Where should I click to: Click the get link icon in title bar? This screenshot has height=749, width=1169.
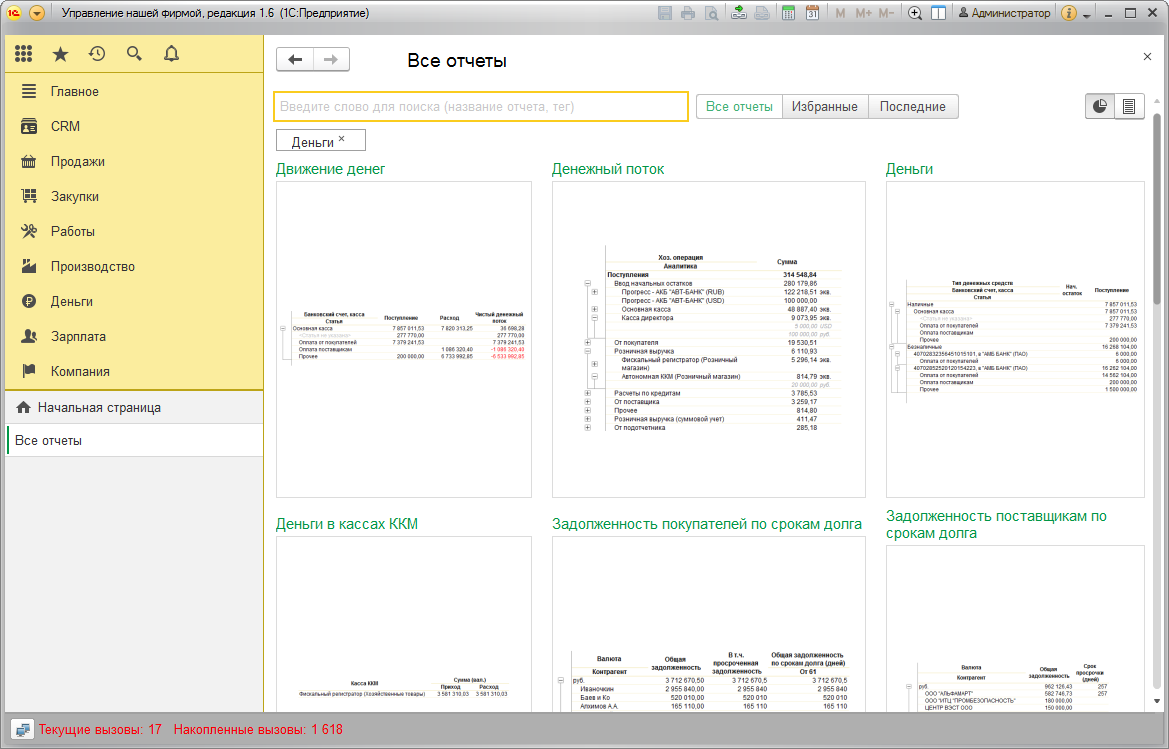(738, 13)
